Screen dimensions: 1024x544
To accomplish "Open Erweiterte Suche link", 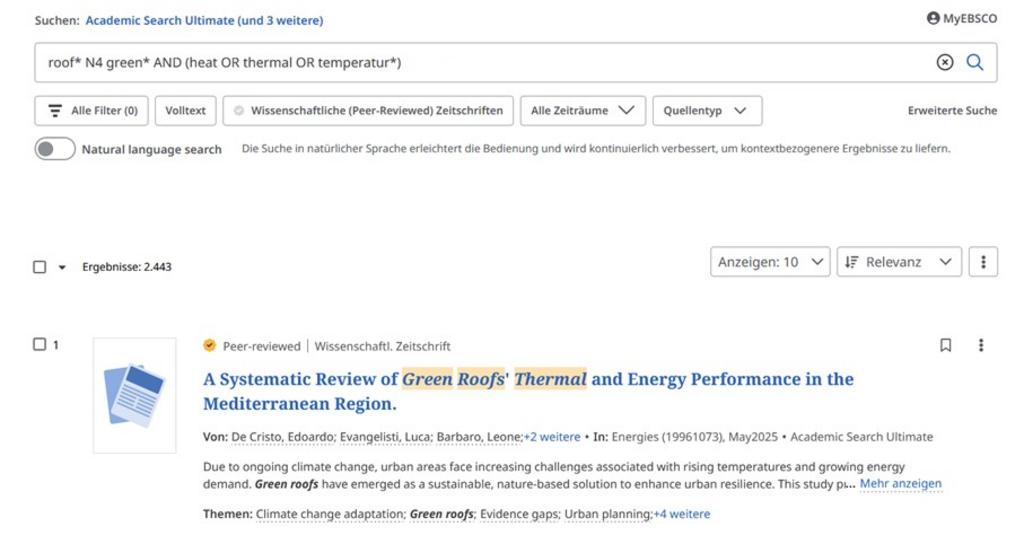I will [952, 111].
